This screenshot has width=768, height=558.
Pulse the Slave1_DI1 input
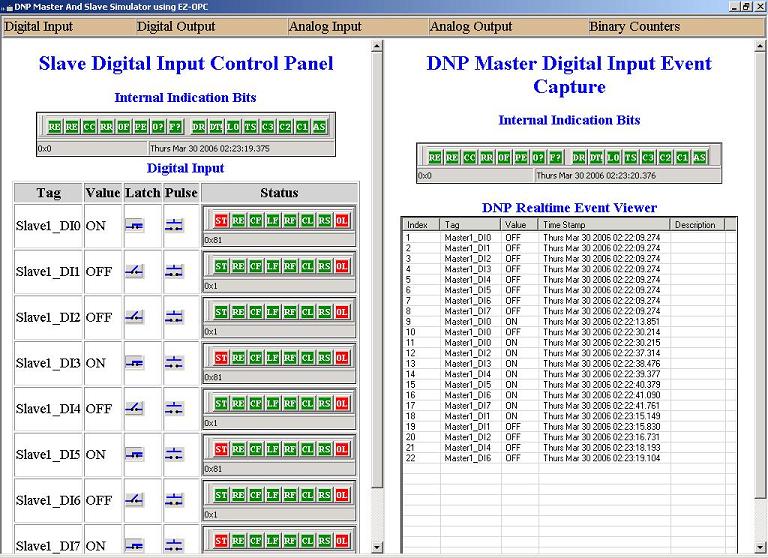pos(174,271)
